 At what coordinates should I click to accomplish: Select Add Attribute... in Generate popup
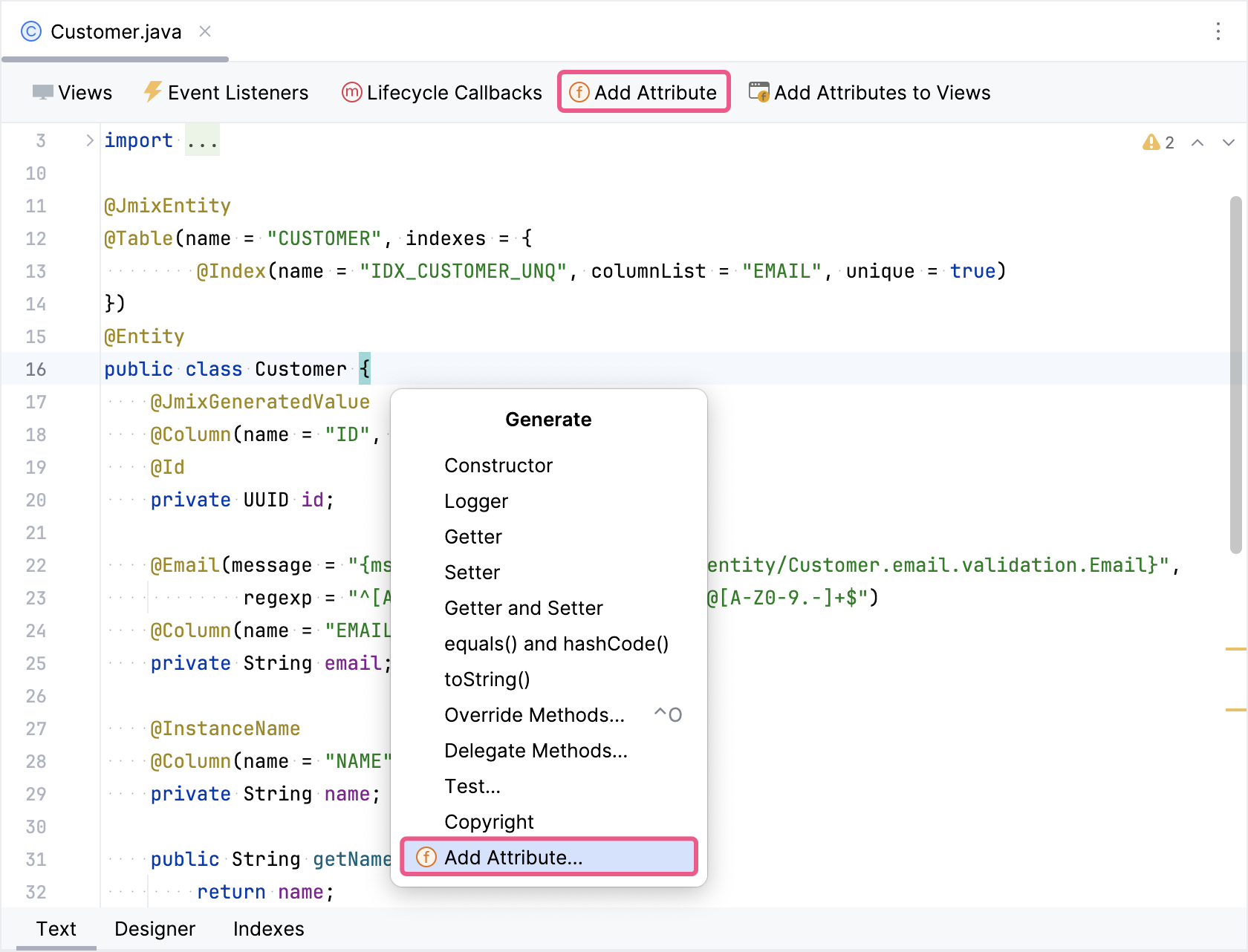[513, 858]
